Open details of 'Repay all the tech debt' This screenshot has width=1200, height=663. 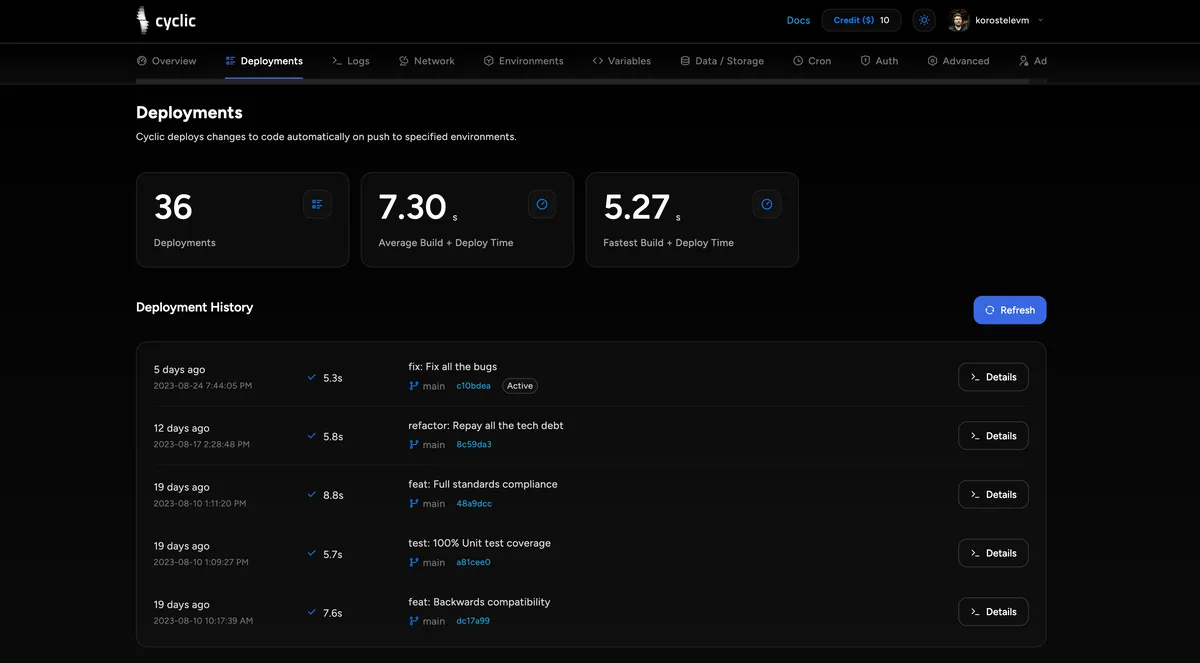(992, 435)
